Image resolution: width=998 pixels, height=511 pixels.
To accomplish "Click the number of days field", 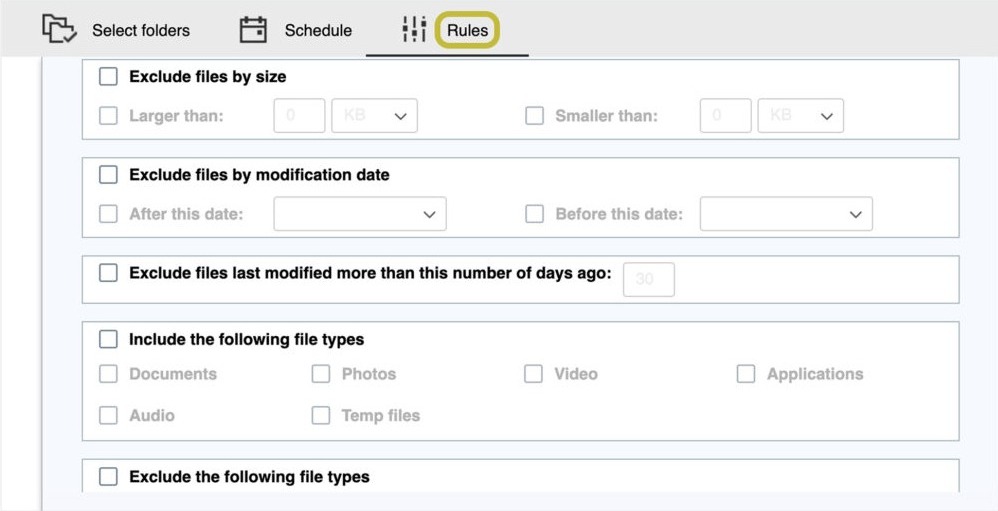I will click(649, 279).
